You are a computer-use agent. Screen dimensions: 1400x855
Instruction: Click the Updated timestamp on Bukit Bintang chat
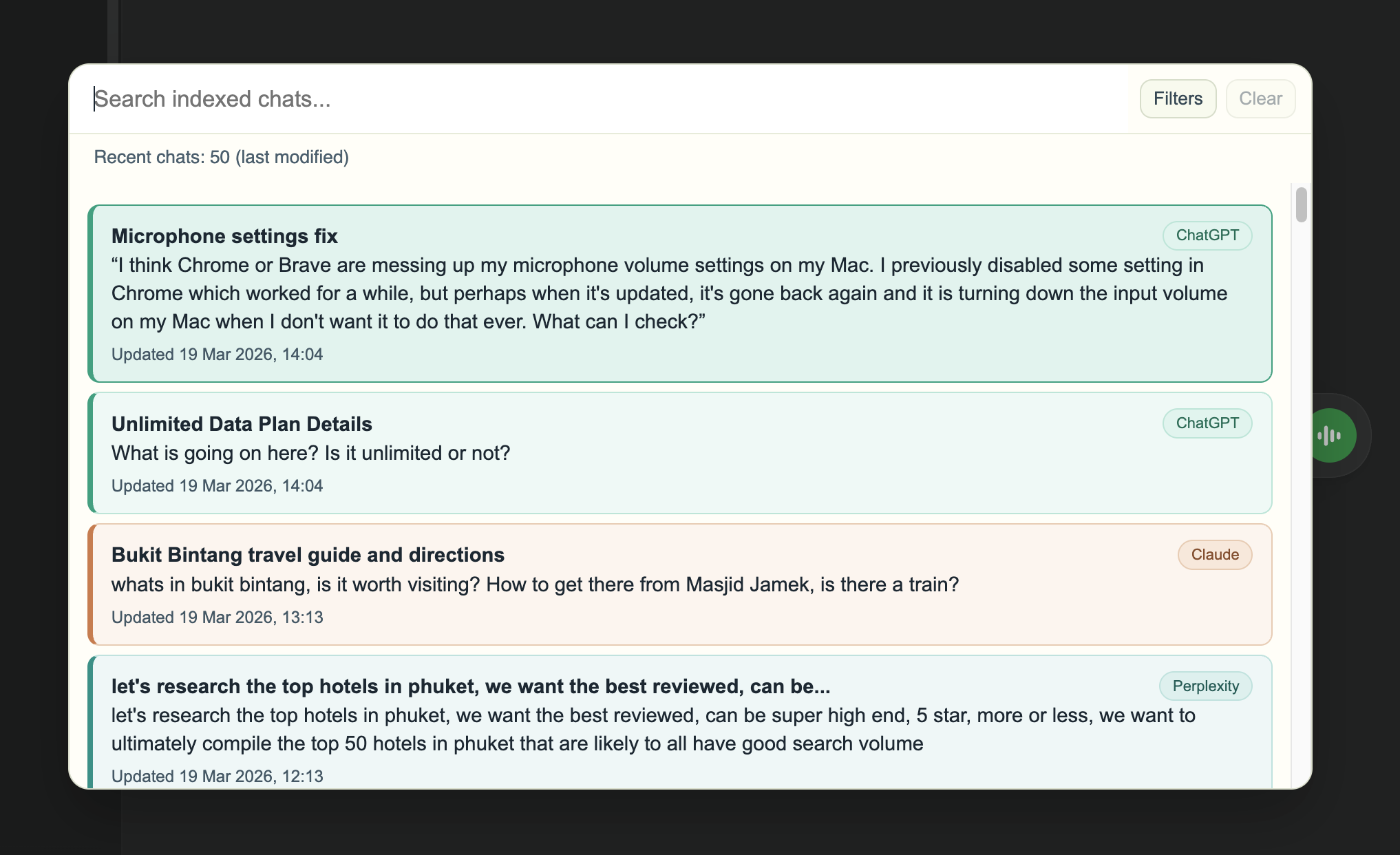(217, 617)
